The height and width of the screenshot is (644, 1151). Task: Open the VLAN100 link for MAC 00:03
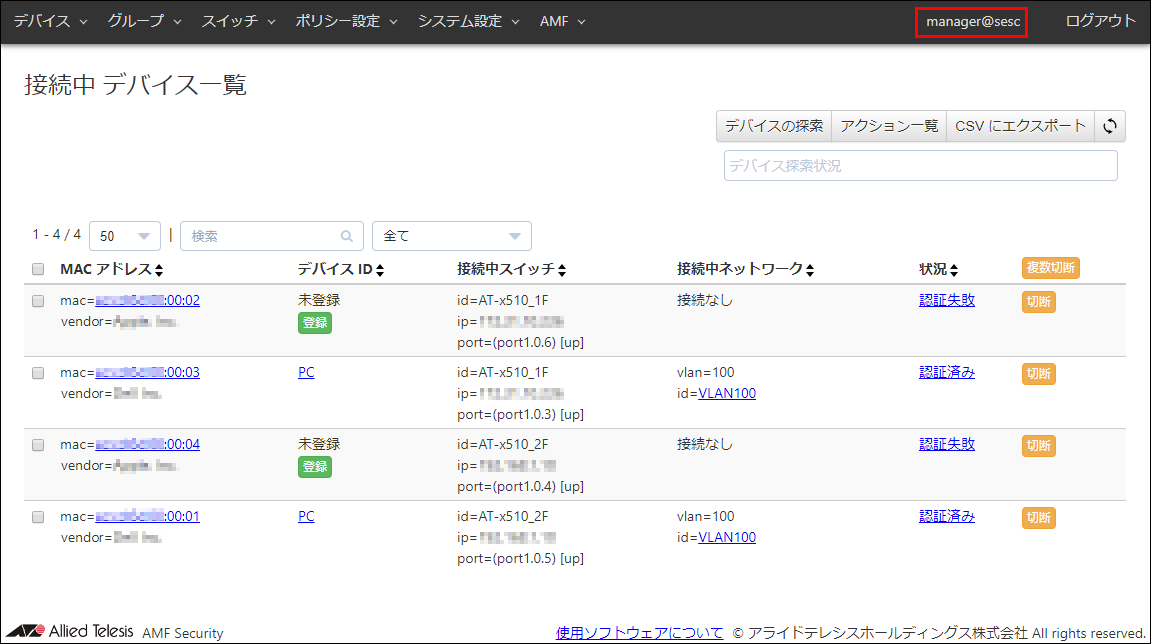pos(727,393)
